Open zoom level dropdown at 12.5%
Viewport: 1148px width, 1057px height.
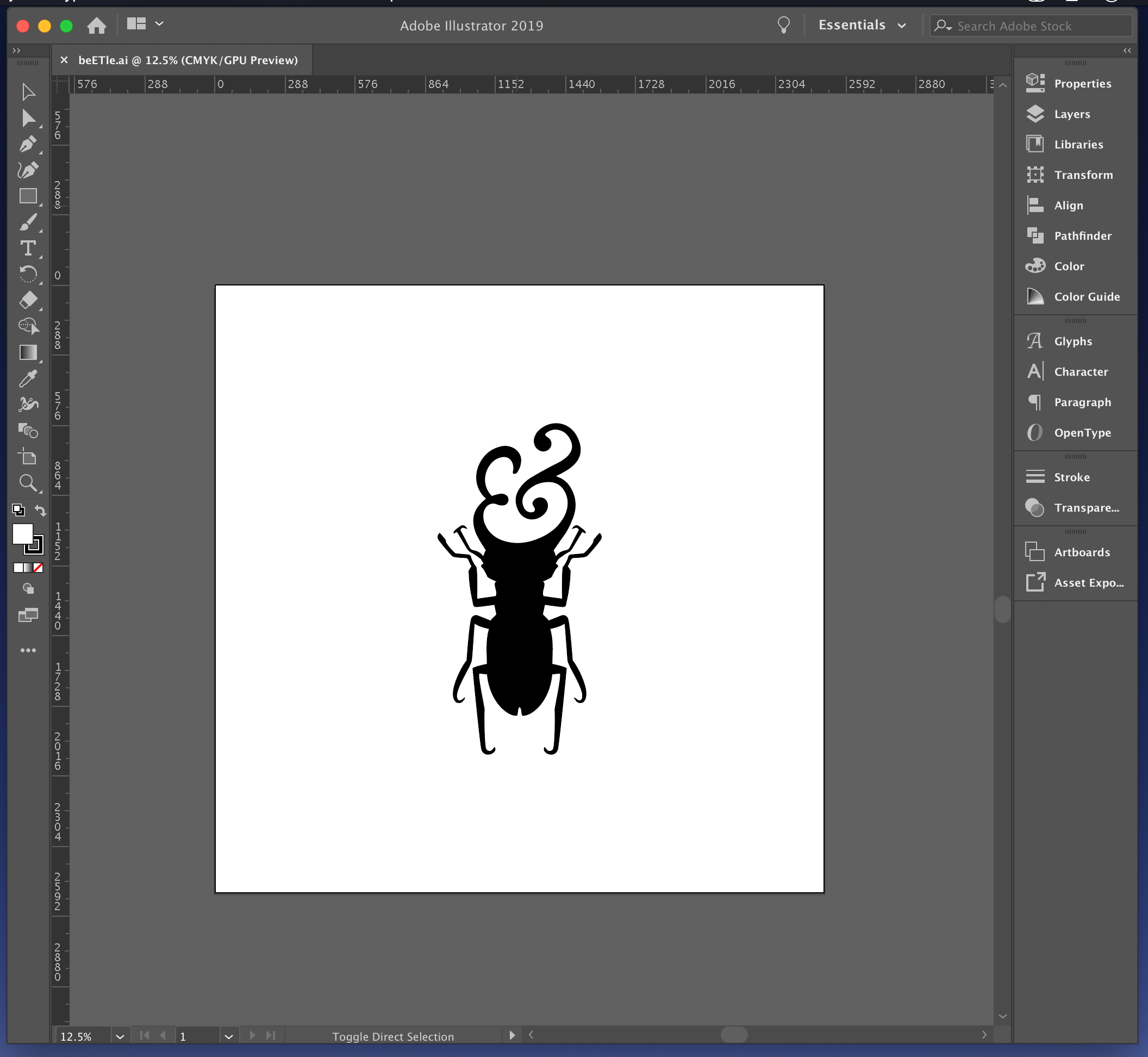click(120, 1036)
